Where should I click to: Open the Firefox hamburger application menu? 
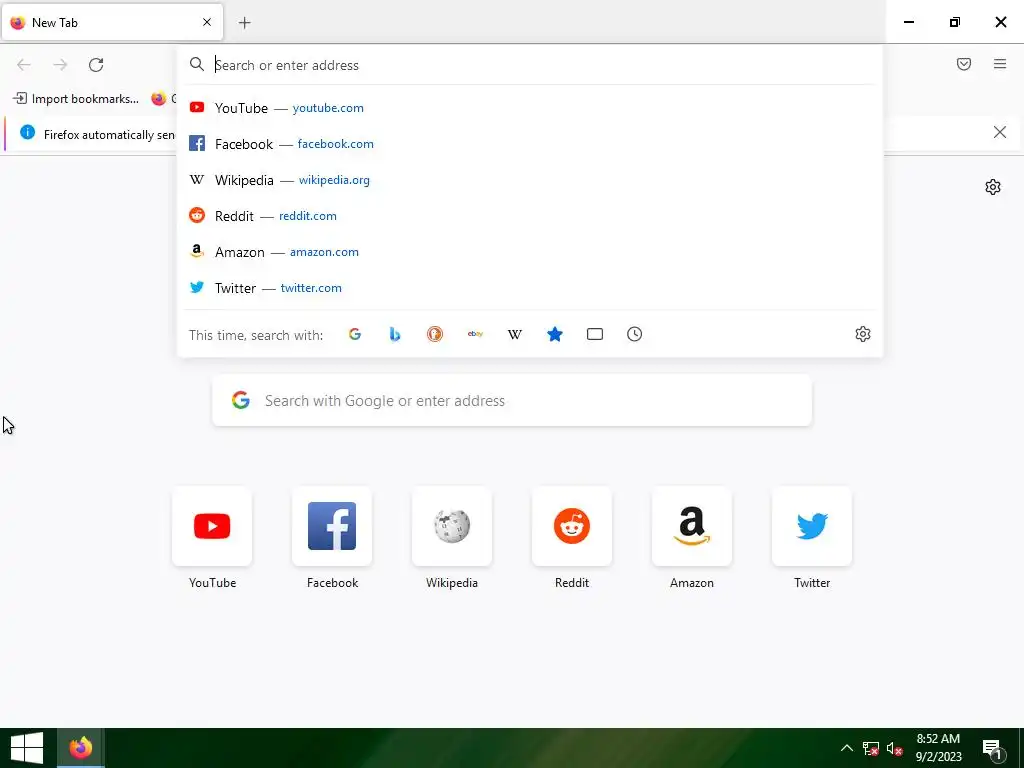[x=1000, y=64]
